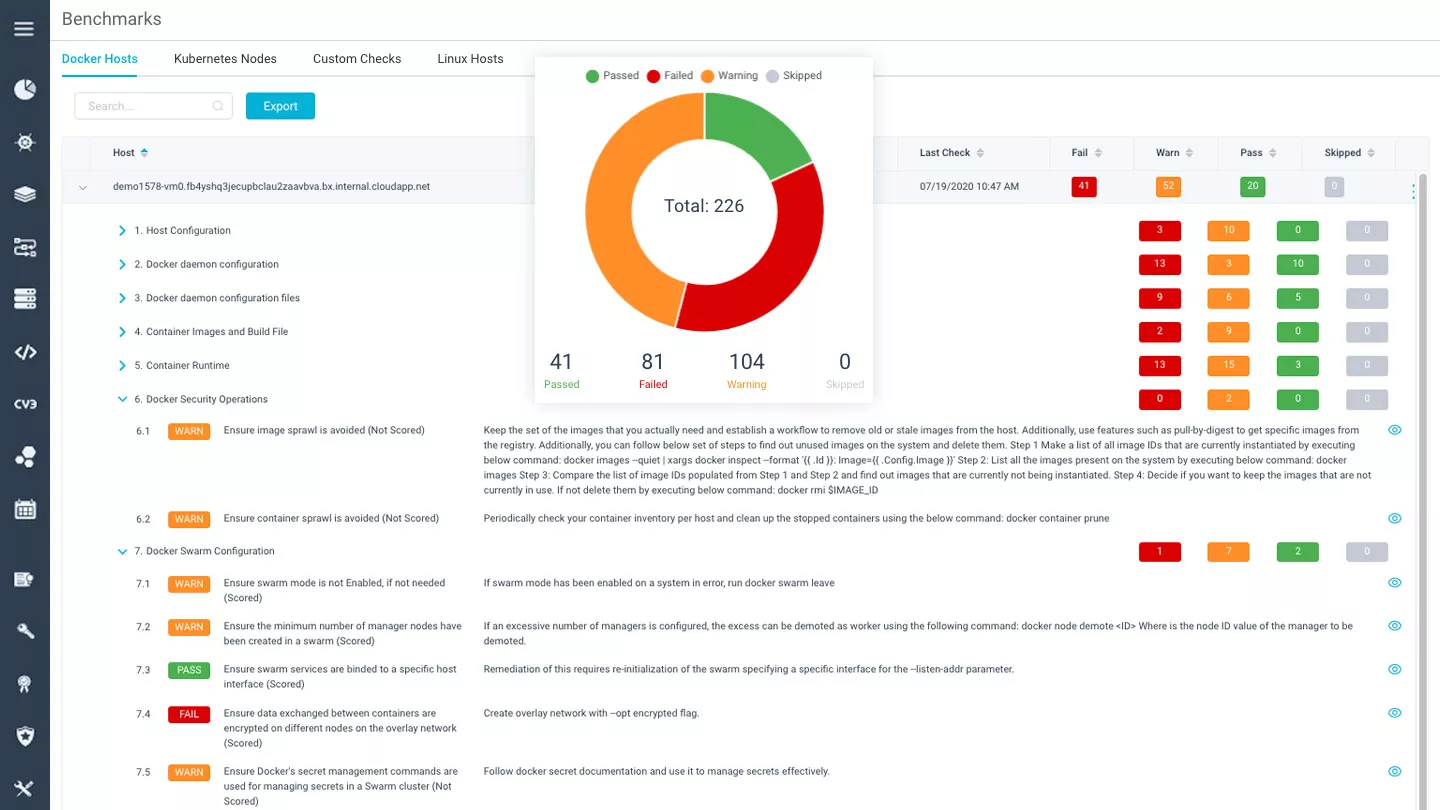Open the dashboard pie chart icon
Image resolution: width=1440 pixels, height=810 pixels.
tap(25, 90)
